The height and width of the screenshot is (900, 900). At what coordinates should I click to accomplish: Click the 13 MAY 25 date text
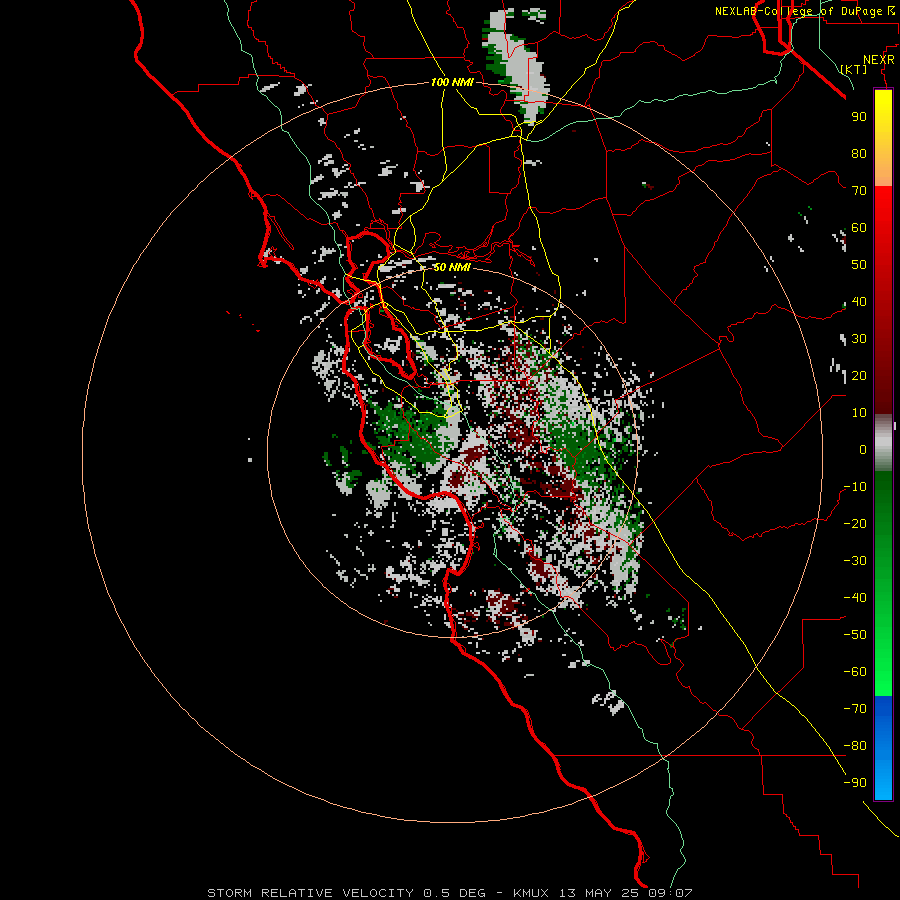598,893
